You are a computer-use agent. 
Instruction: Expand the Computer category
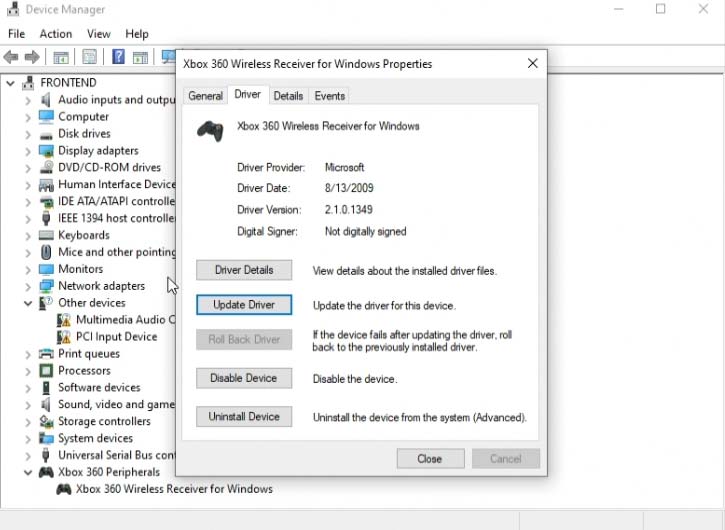(x=28, y=117)
